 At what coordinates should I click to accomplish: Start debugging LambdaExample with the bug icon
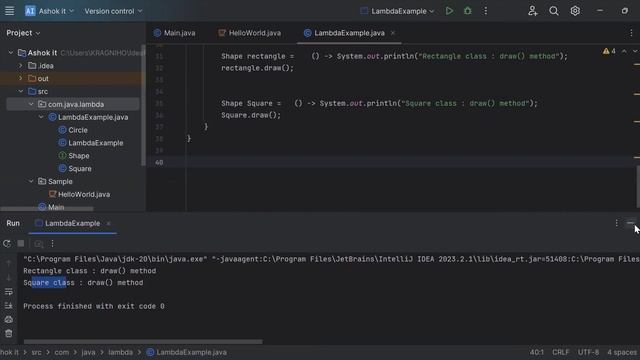click(468, 11)
